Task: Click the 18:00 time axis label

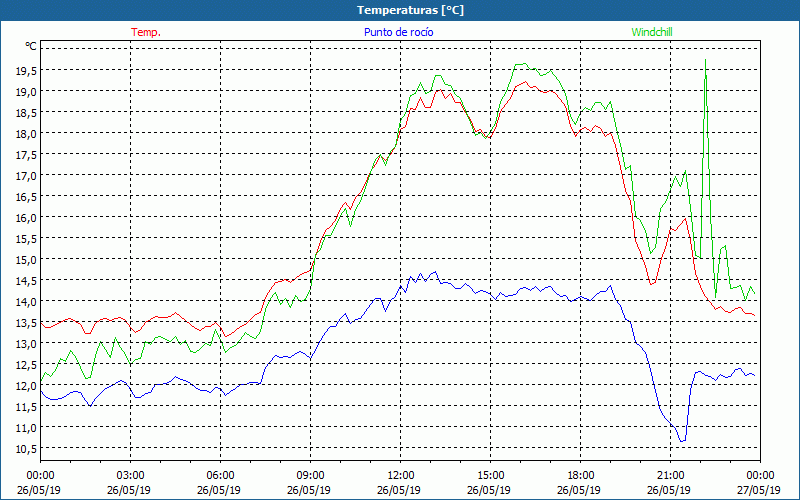Action: [581, 476]
